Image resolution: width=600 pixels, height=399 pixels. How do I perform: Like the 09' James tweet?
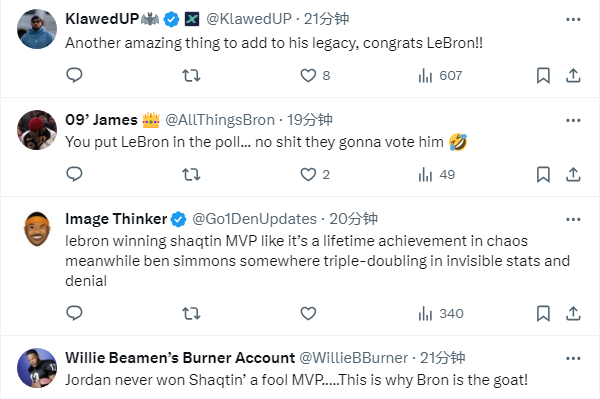[315, 174]
